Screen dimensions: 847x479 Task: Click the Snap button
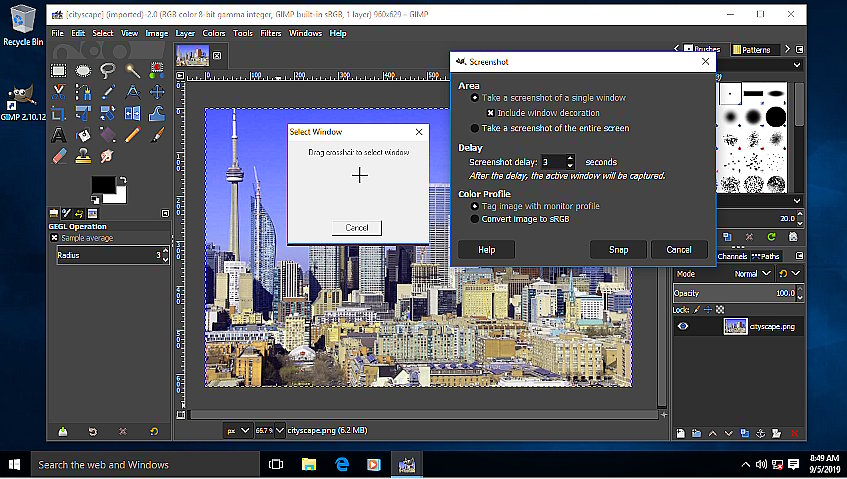(x=618, y=249)
